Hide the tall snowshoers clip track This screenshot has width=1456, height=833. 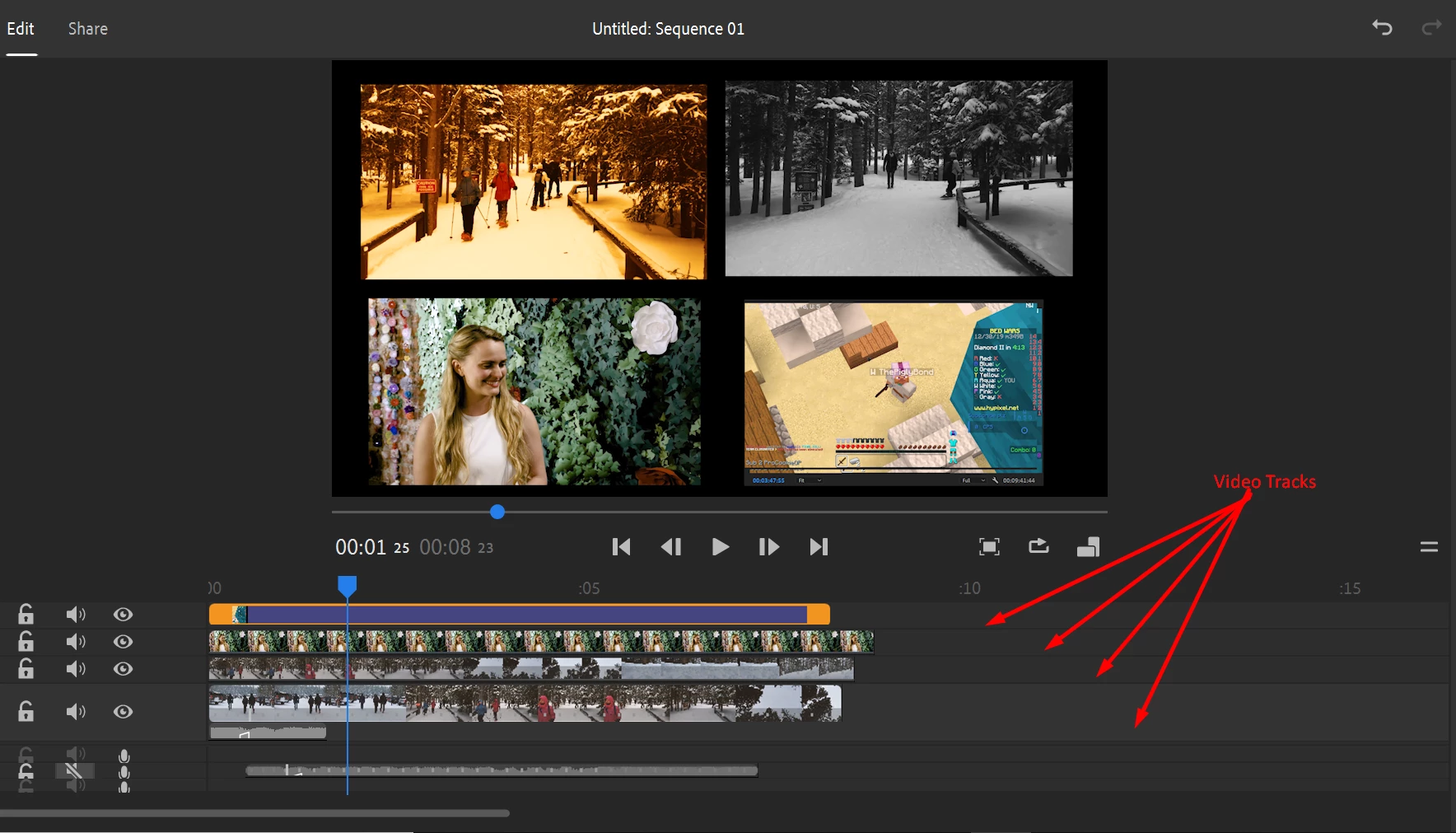(123, 712)
